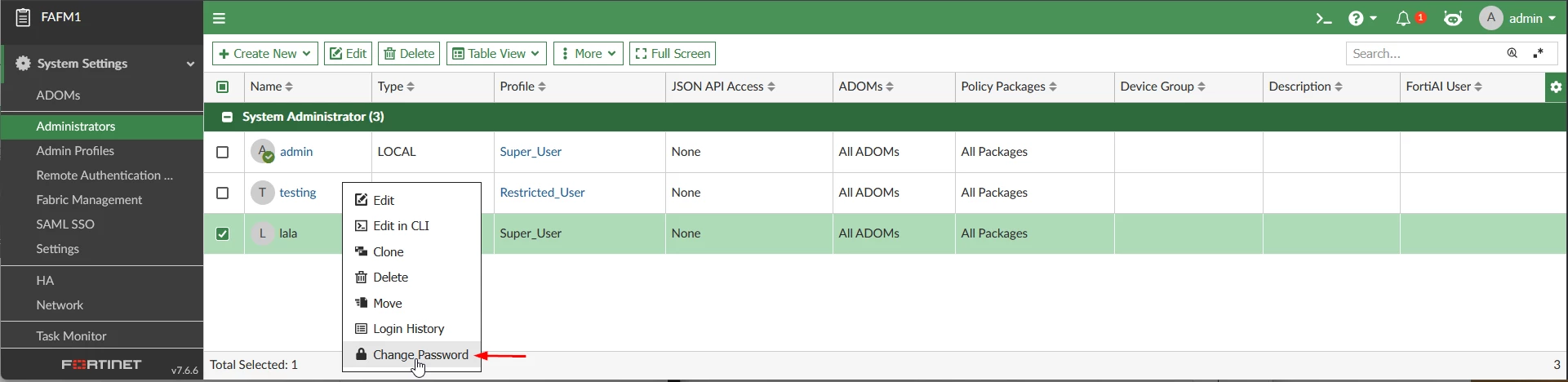The width and height of the screenshot is (1568, 382).
Task: Sort by JSON API Access column arrows
Action: [771, 87]
